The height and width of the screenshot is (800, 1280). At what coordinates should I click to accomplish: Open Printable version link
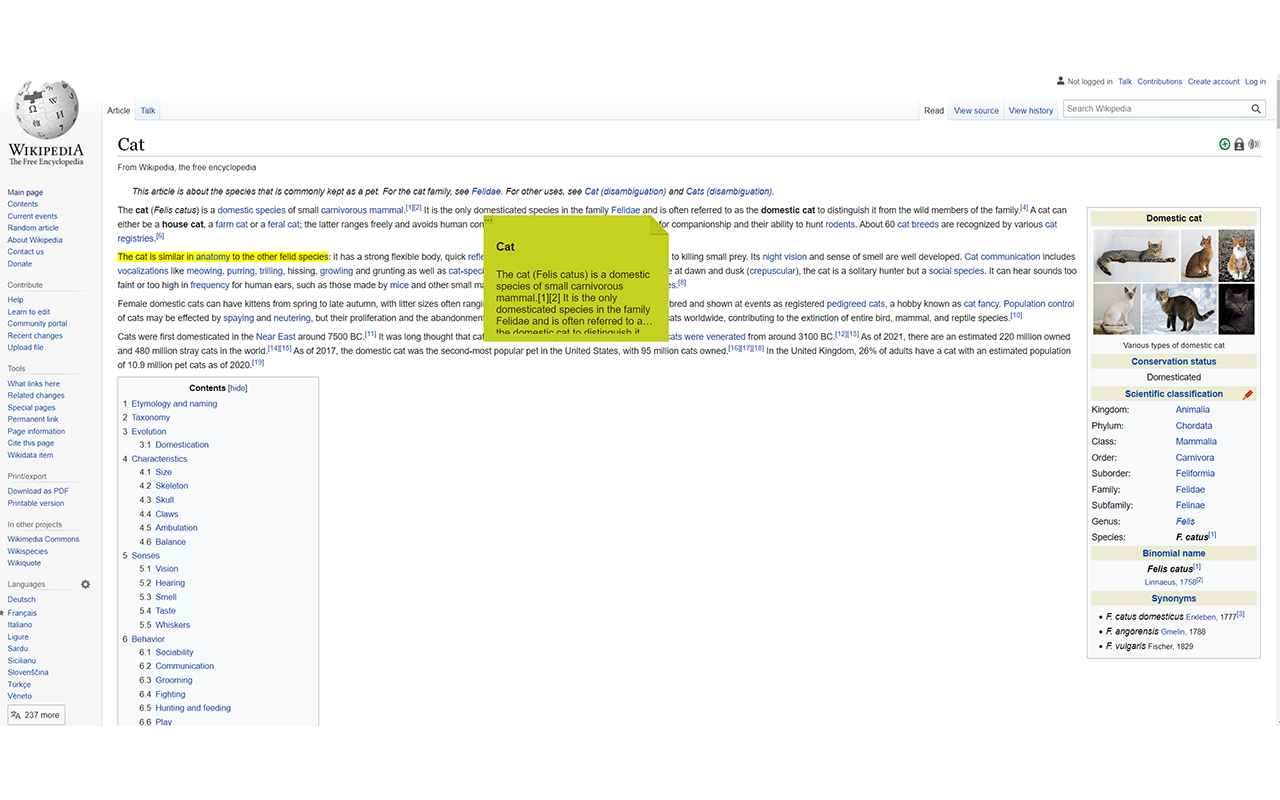[x=36, y=503]
